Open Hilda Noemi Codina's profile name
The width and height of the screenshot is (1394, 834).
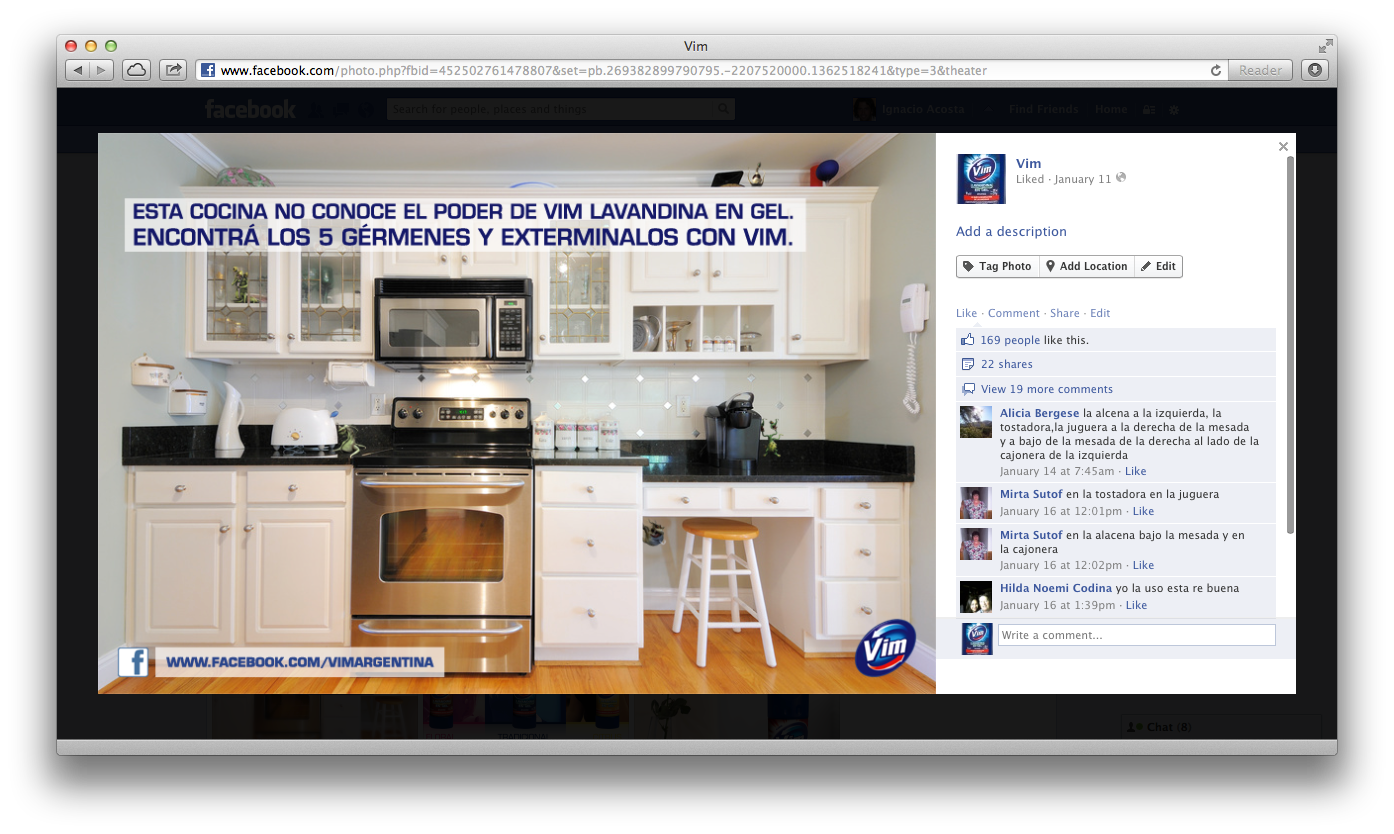1056,588
